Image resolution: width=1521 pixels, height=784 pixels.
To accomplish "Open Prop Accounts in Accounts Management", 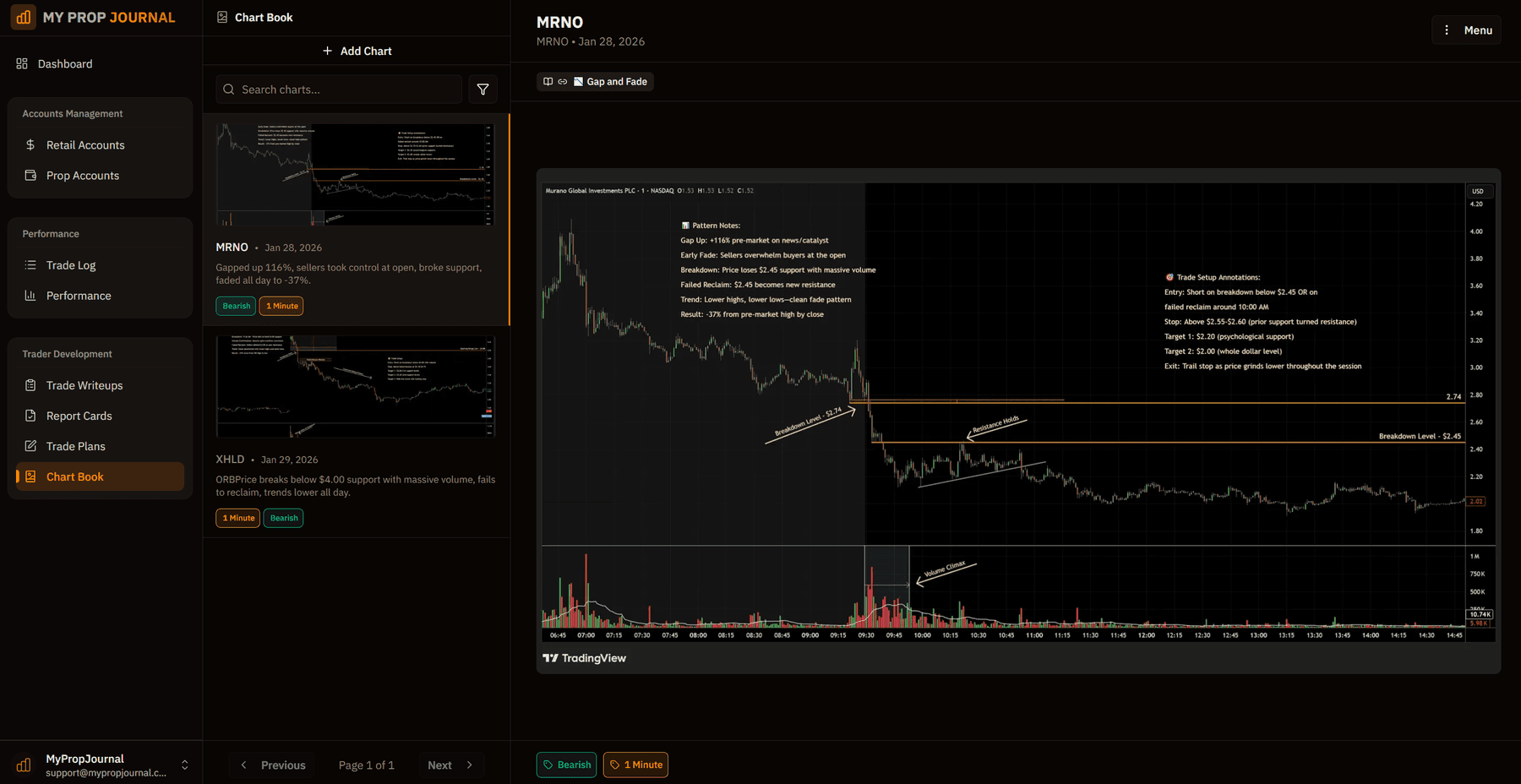I will 31,175.
